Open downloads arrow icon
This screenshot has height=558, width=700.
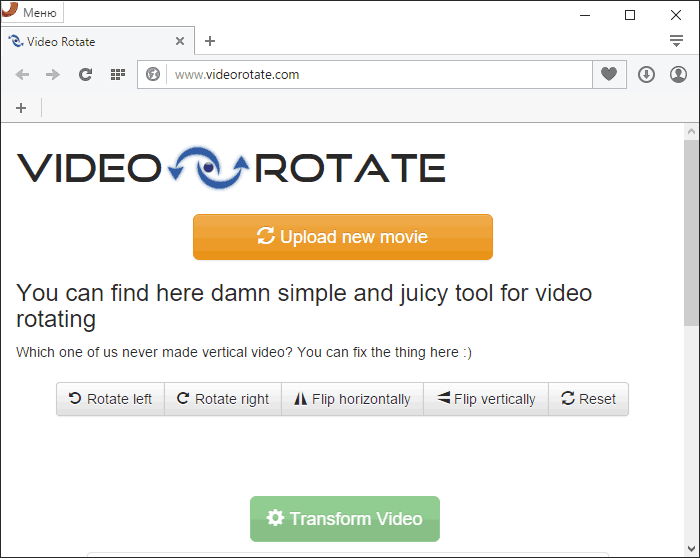[646, 75]
